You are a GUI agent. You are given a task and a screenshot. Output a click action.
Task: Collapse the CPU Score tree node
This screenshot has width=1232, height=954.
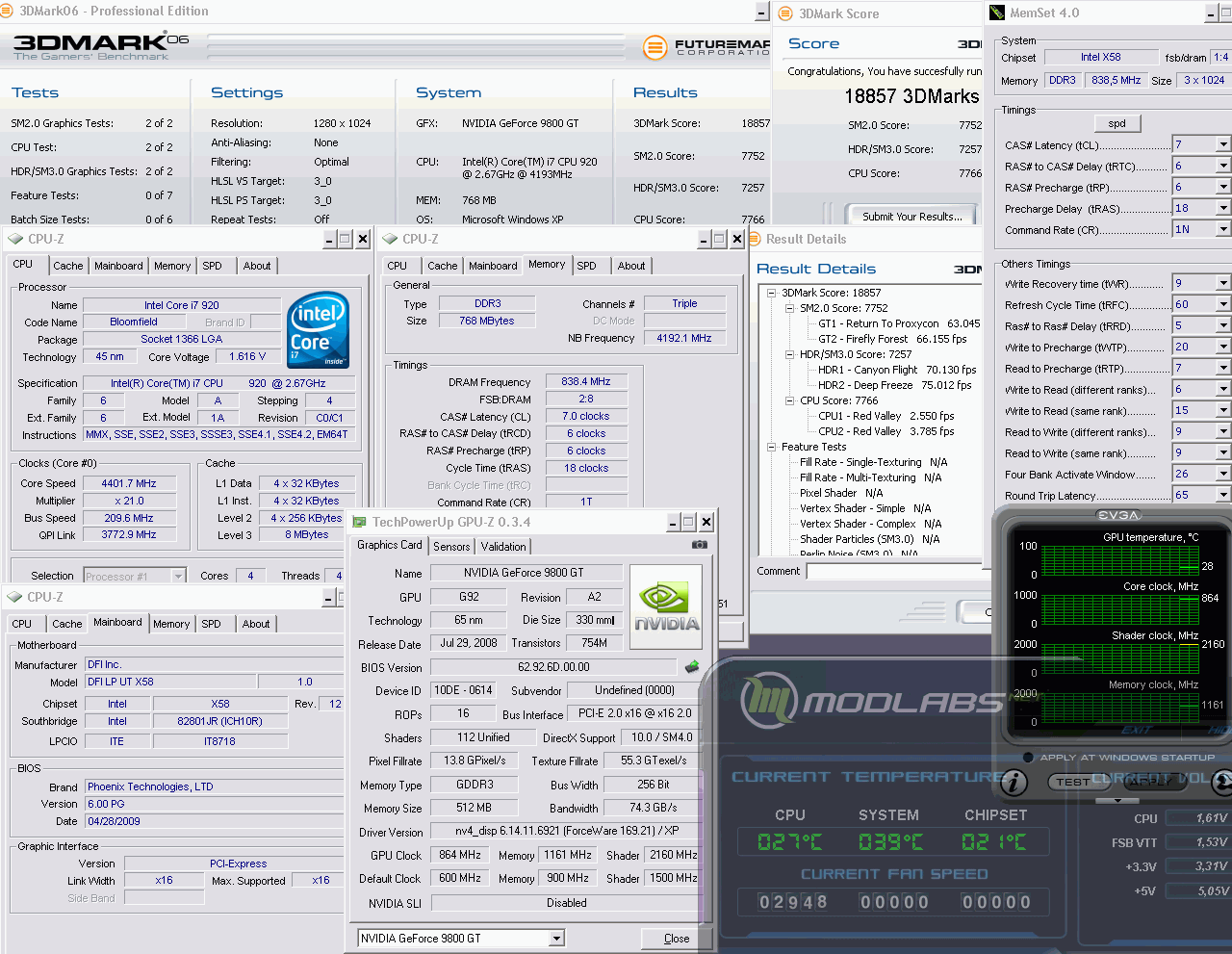(x=790, y=400)
